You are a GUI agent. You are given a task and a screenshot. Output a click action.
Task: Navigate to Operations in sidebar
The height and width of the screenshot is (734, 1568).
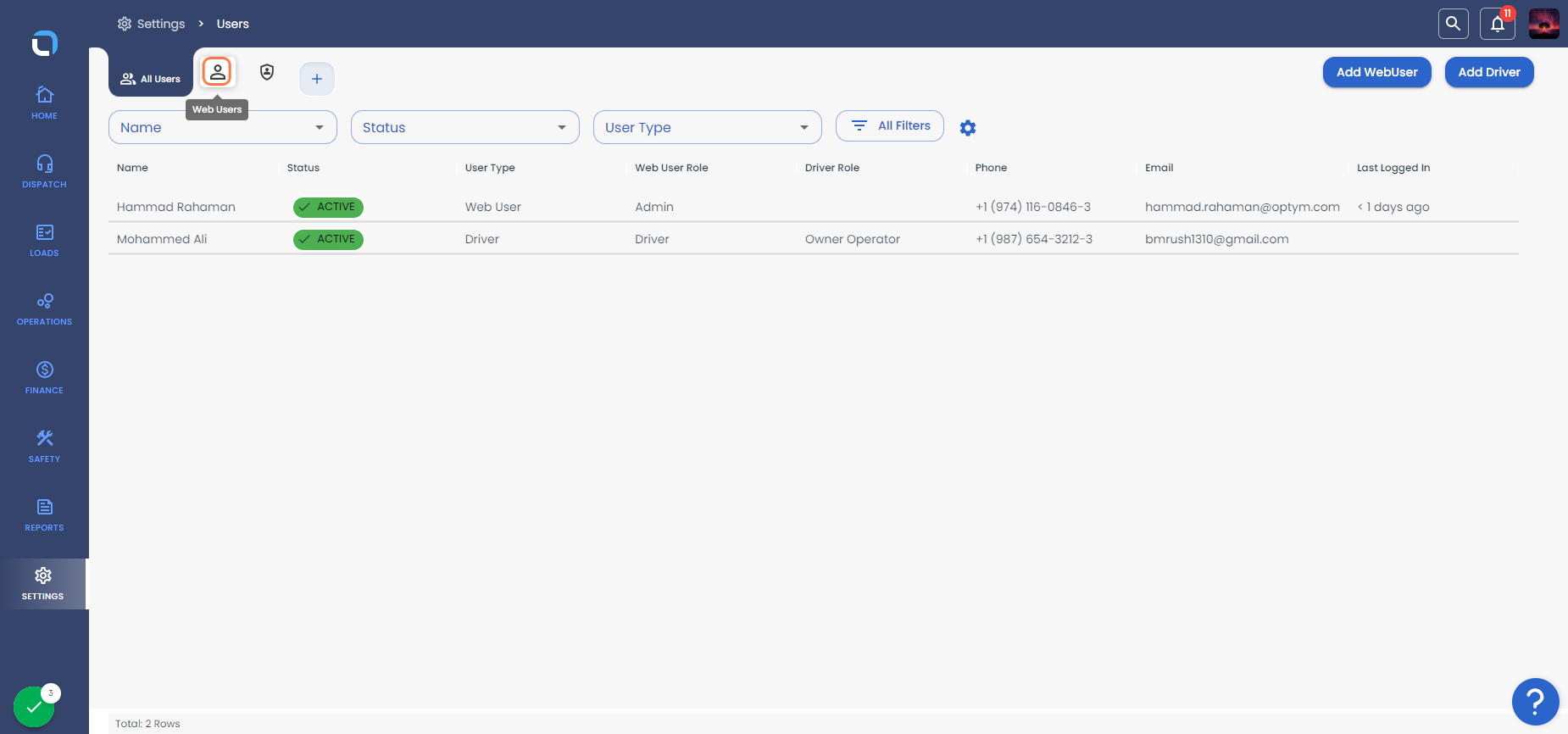(x=44, y=309)
